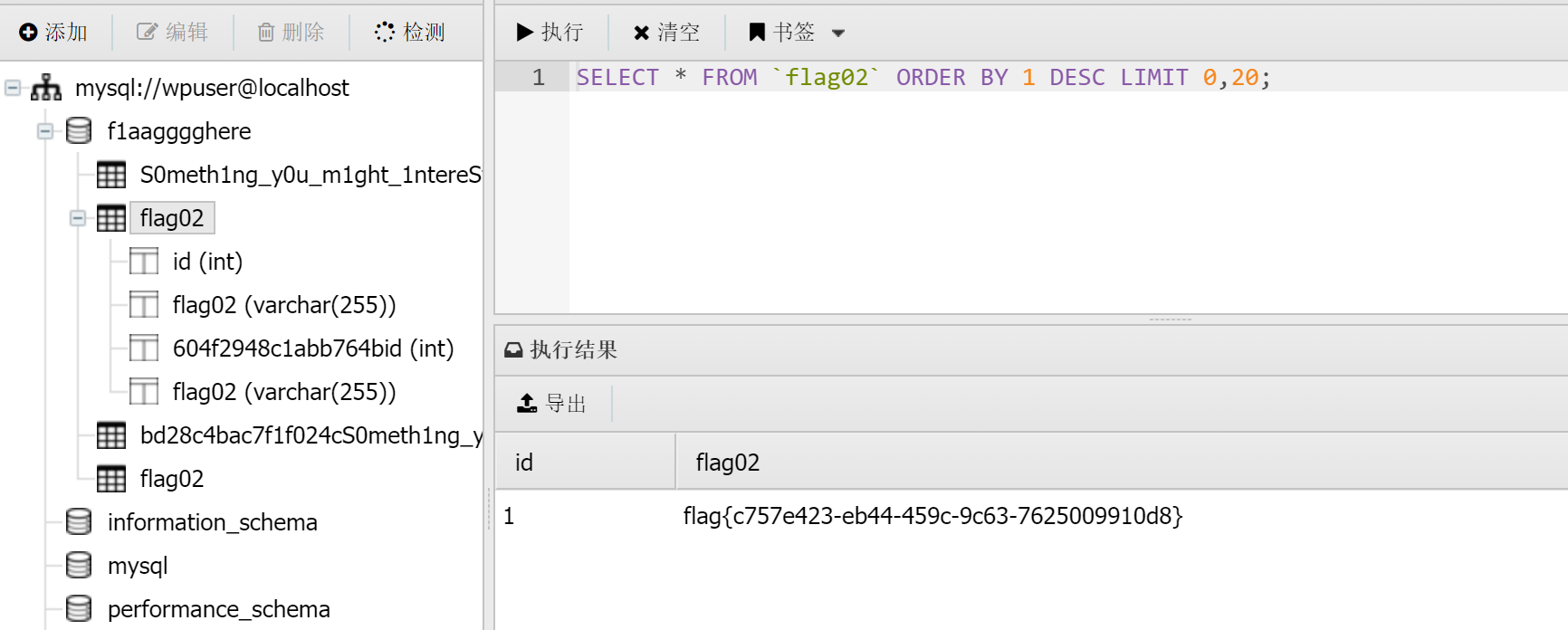Click line number 1 in editor gutter
This screenshot has height=630, width=1568.
539,77
